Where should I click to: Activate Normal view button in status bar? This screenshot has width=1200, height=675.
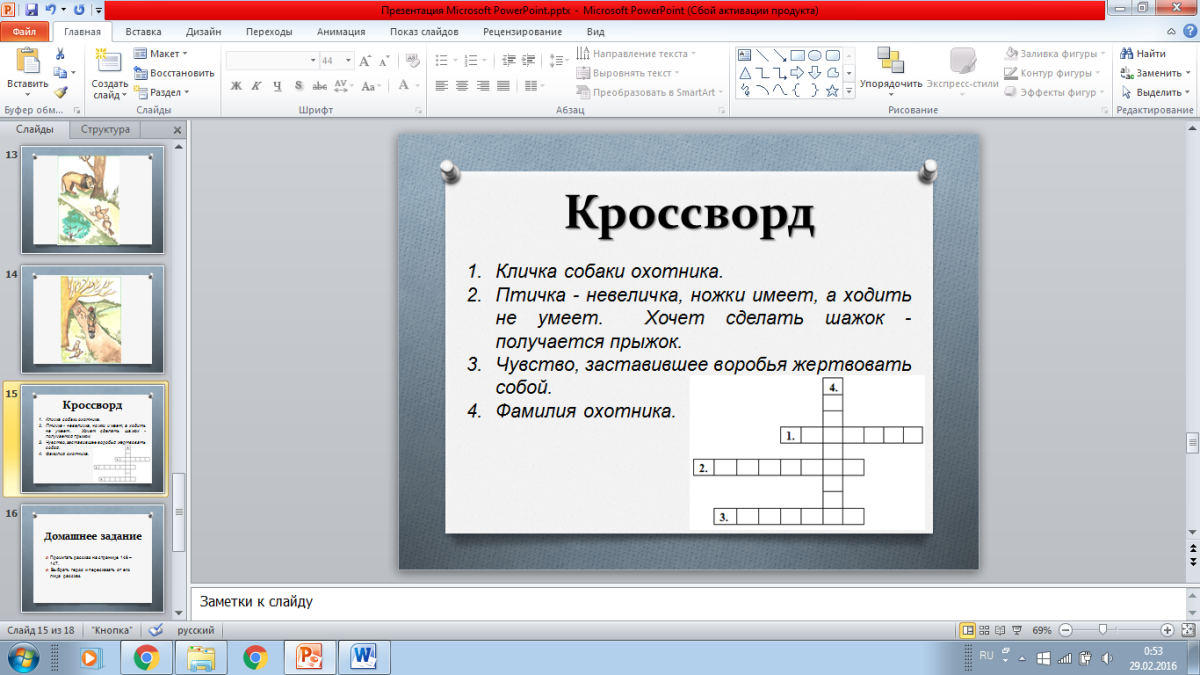[967, 631]
